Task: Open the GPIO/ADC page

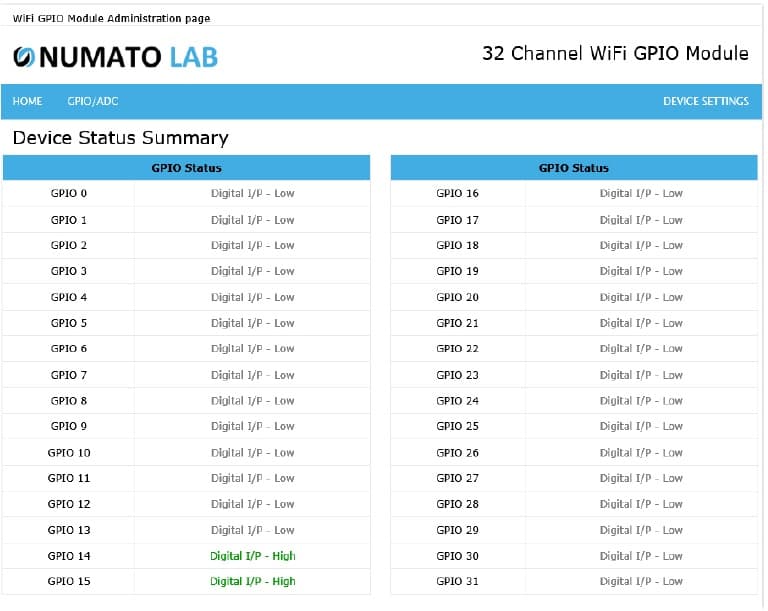Action: (93, 101)
